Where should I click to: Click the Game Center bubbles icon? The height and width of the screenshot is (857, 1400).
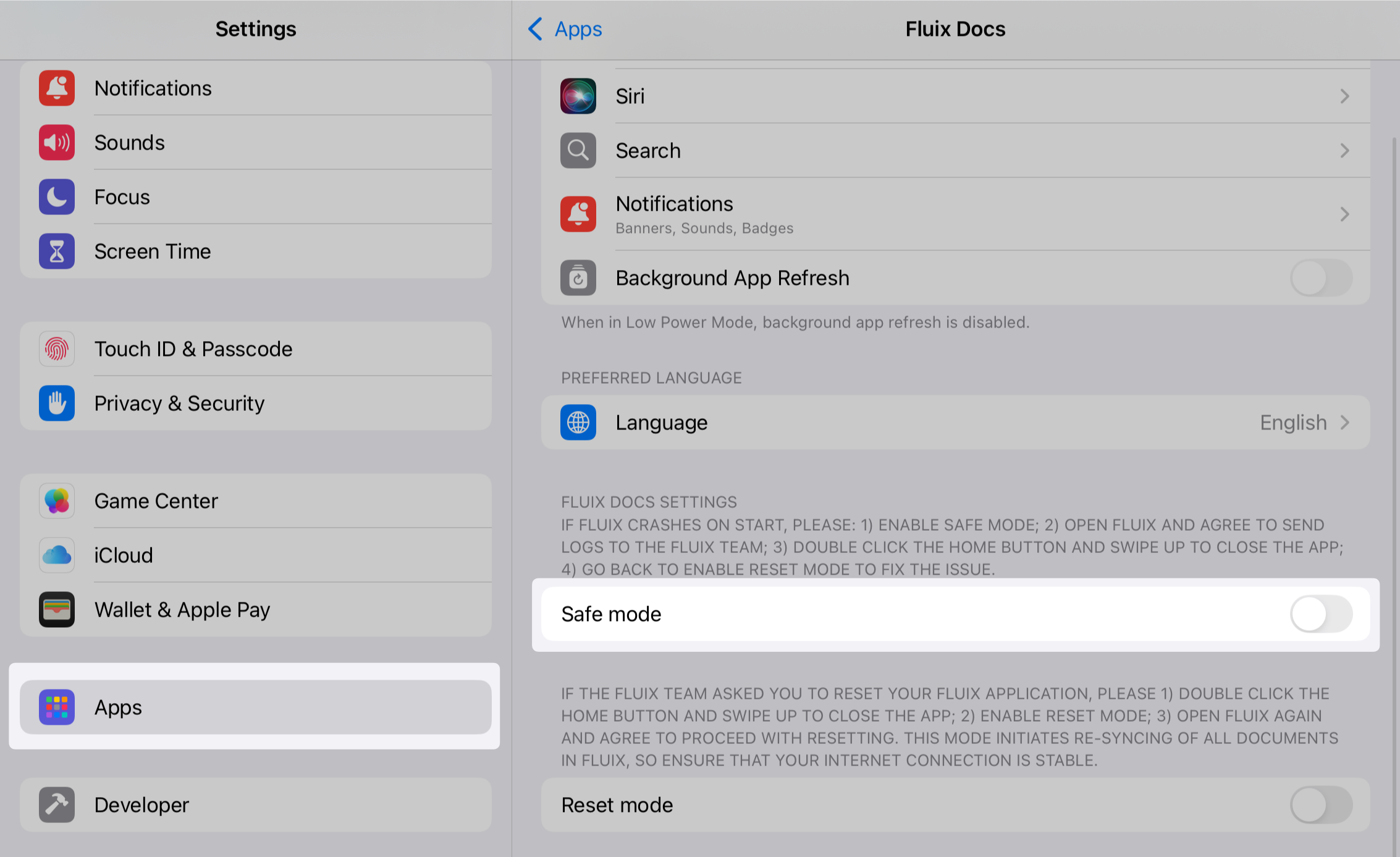[57, 501]
